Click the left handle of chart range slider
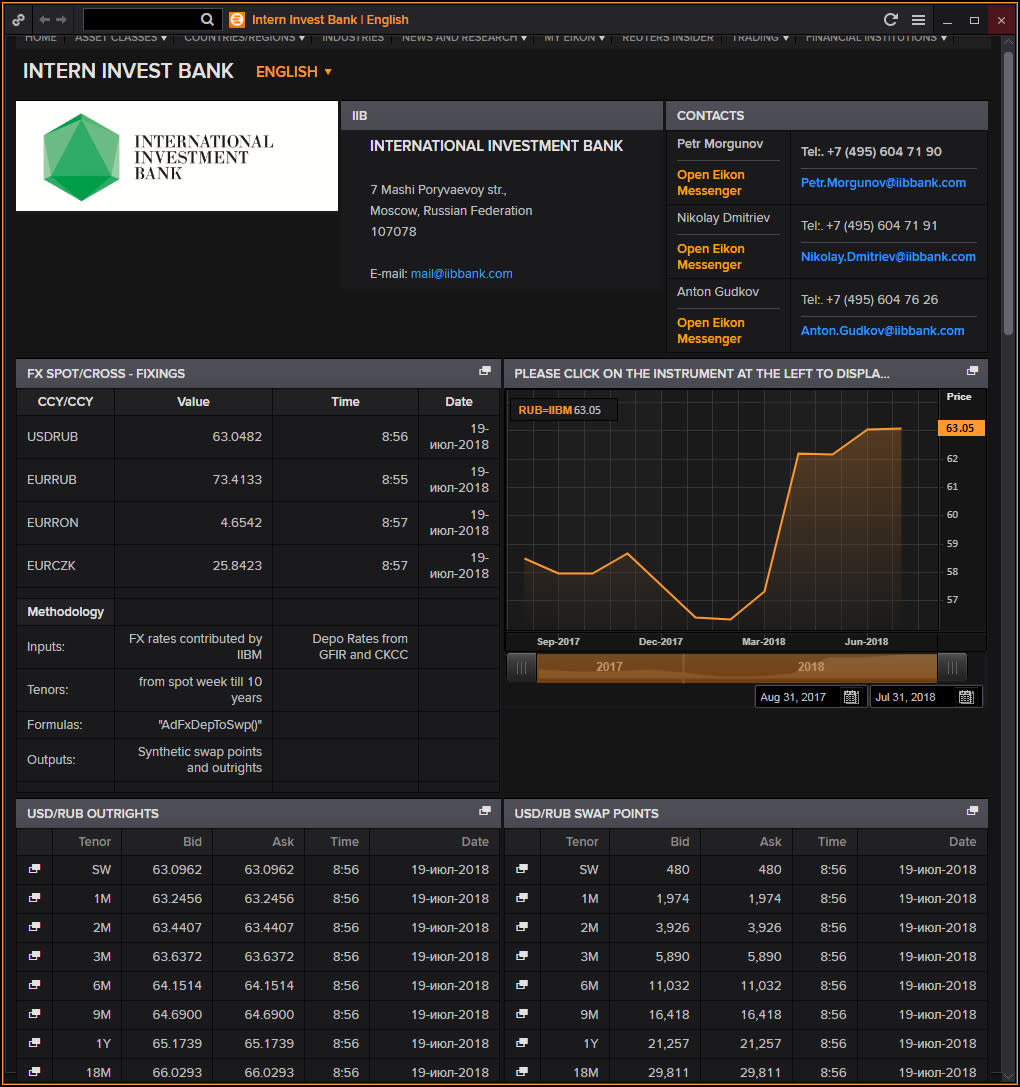1020x1087 pixels. (x=521, y=667)
